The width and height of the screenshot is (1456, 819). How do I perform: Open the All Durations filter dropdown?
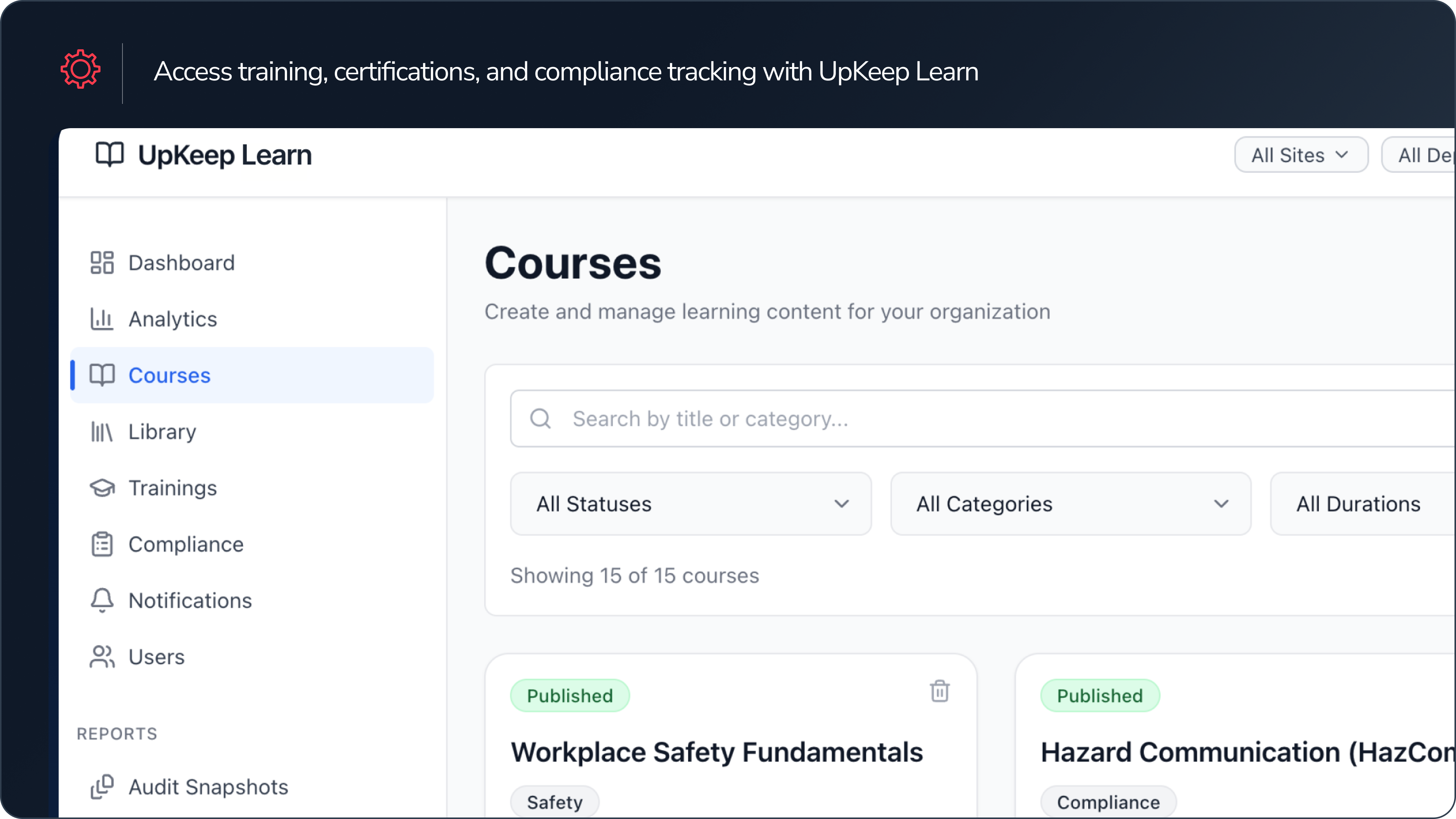point(1362,504)
